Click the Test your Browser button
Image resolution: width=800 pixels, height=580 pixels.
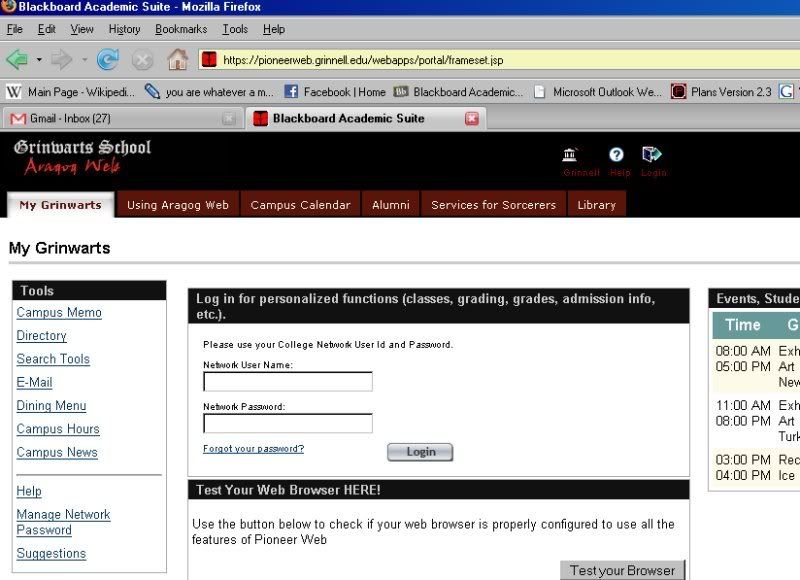pyautogui.click(x=622, y=570)
